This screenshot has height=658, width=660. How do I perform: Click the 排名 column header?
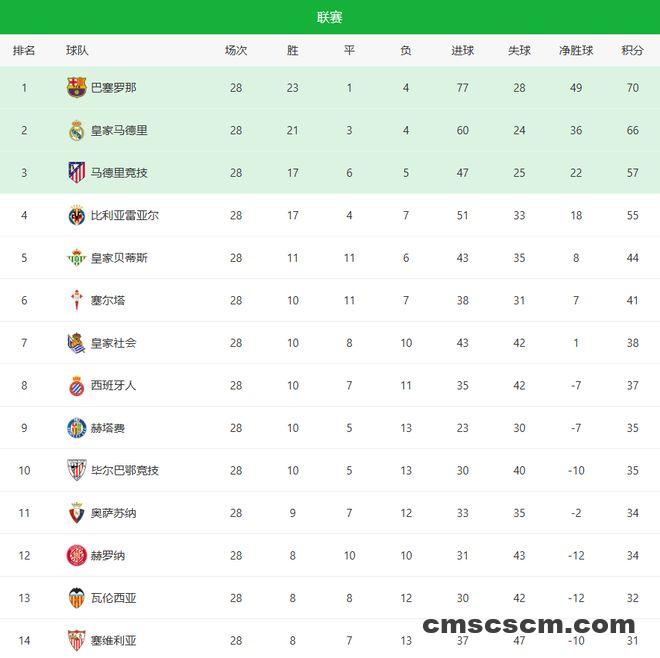24,50
